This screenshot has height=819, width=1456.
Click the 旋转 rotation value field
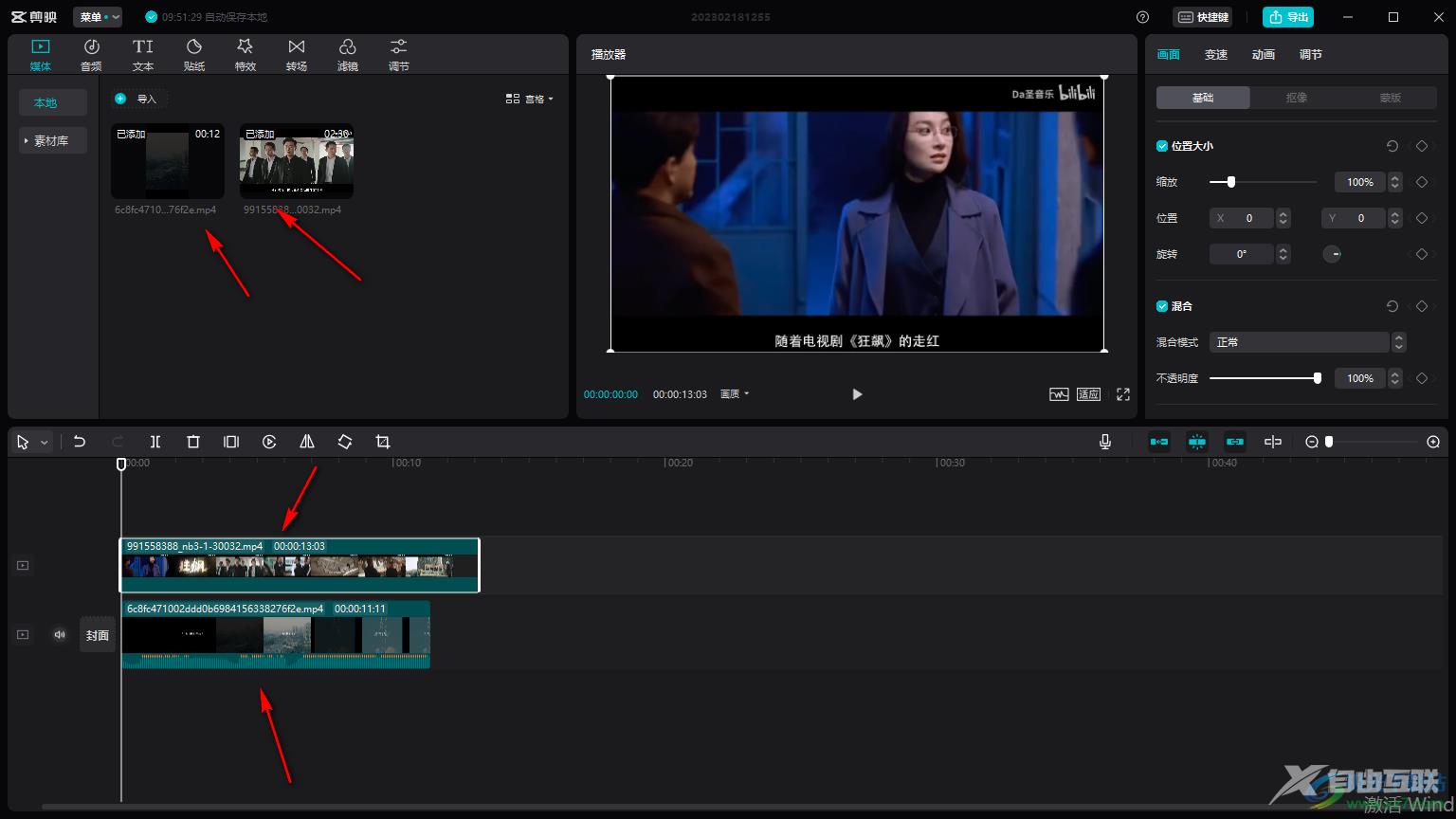coord(1242,254)
